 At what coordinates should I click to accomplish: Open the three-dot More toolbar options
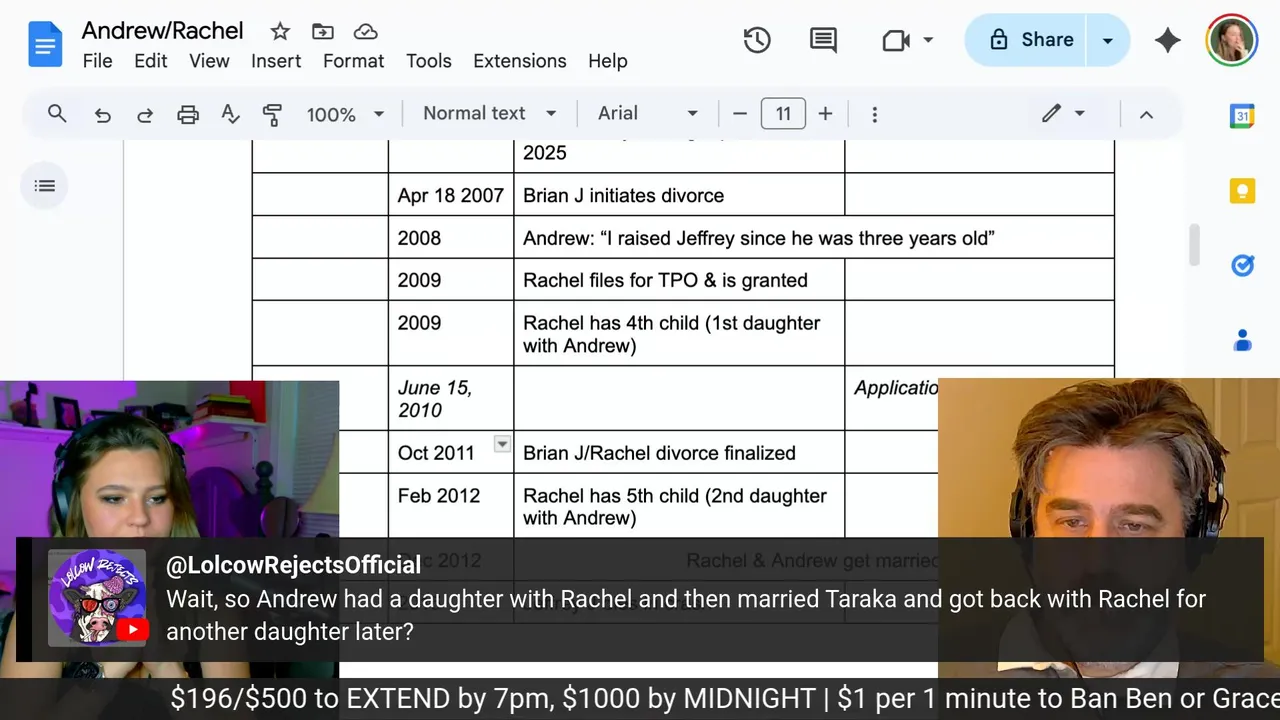click(x=874, y=114)
